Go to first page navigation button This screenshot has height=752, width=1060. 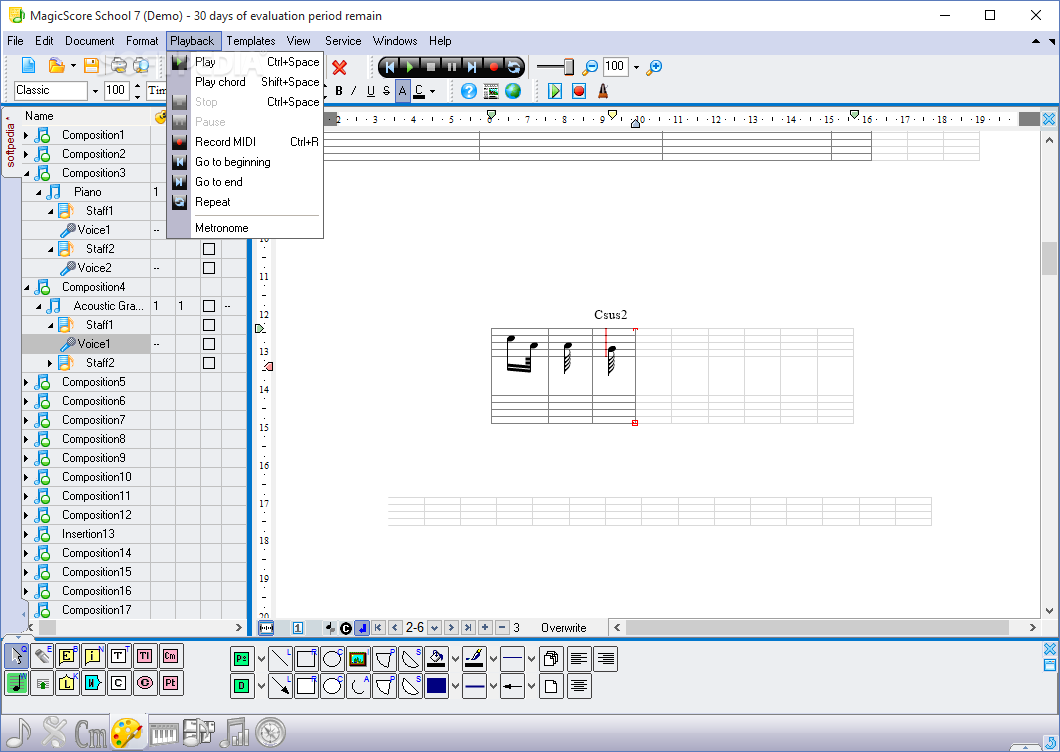[378, 628]
